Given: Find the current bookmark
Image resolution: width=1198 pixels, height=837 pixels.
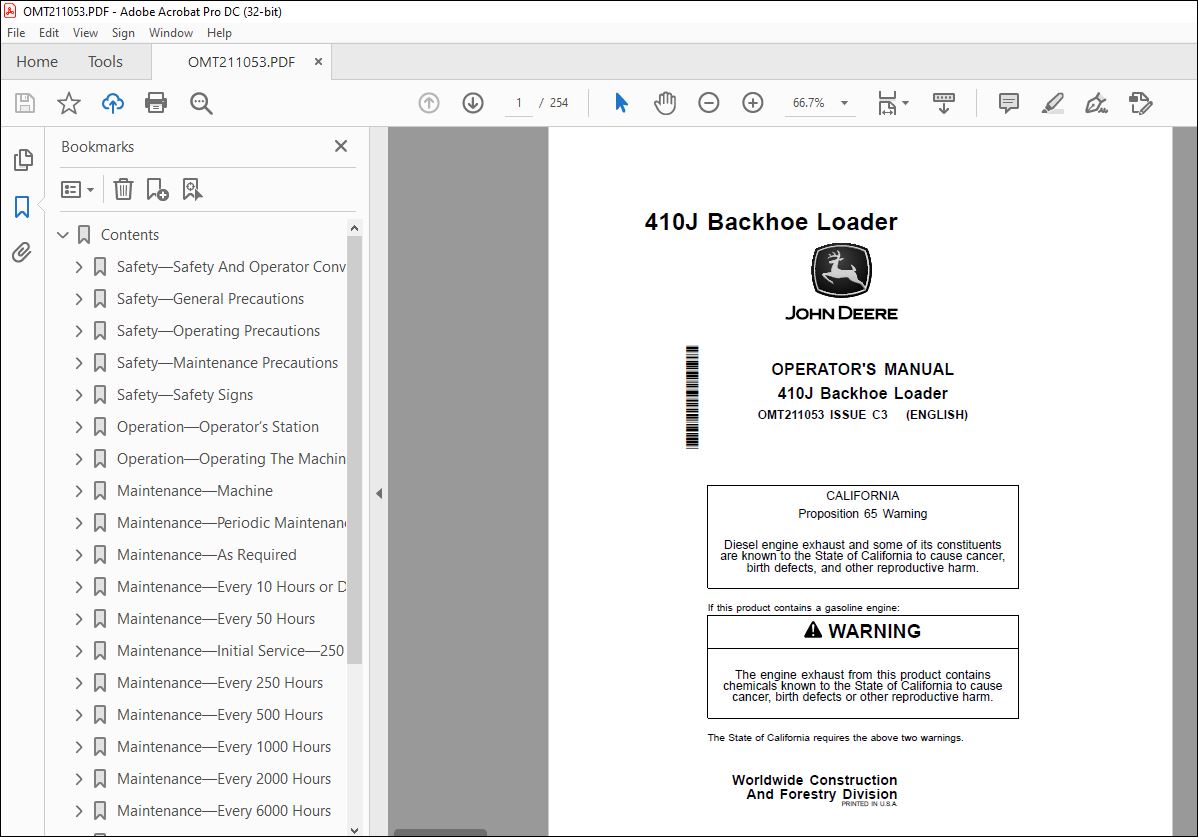Looking at the screenshot, I should pyautogui.click(x=192, y=189).
